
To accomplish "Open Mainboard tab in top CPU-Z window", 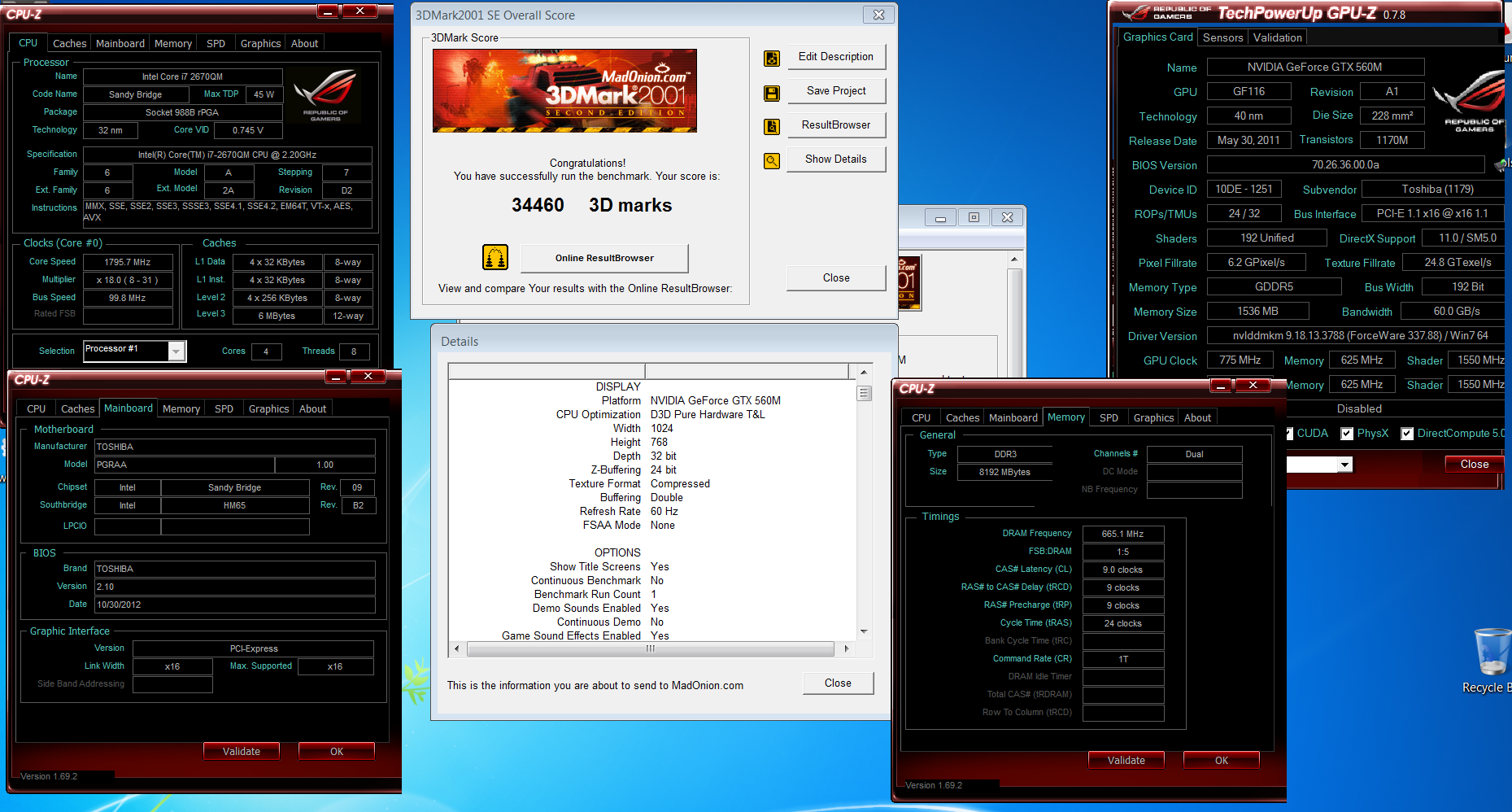I will pos(120,43).
